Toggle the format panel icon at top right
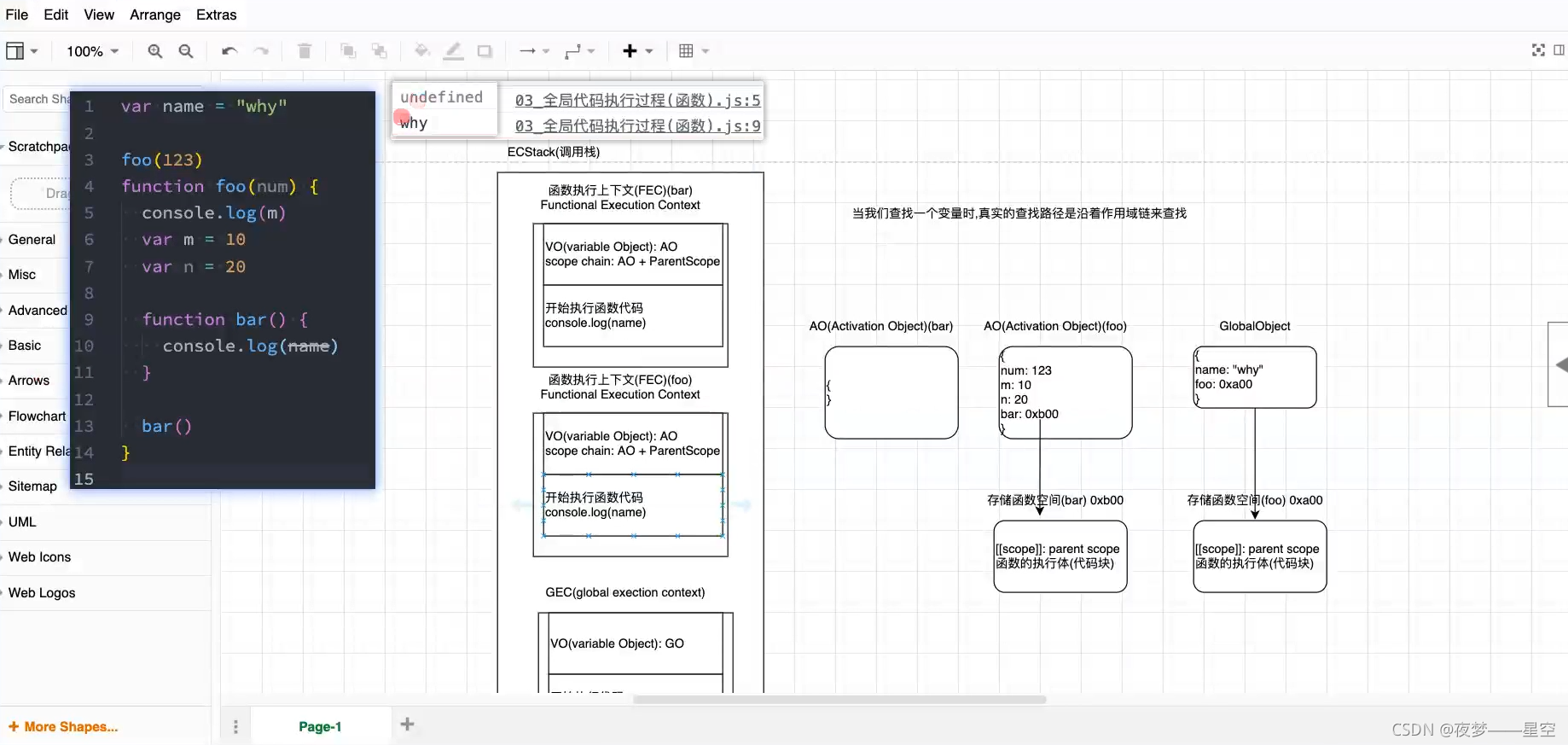1568x745 pixels. click(1559, 50)
